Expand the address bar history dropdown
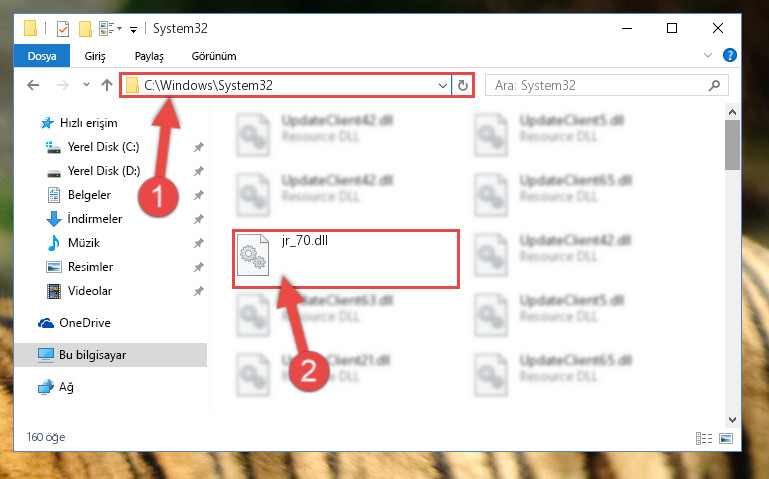This screenshot has height=479, width=769. (442, 86)
